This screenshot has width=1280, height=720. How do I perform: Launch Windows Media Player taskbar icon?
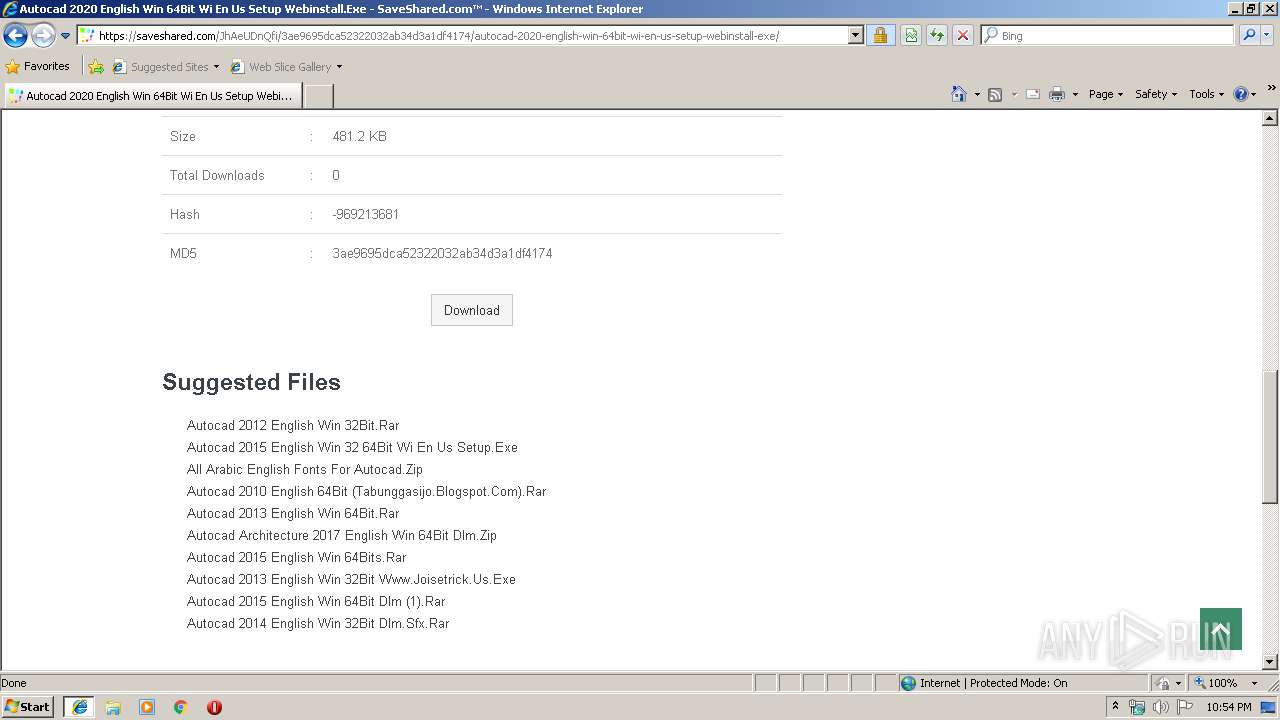click(x=147, y=707)
